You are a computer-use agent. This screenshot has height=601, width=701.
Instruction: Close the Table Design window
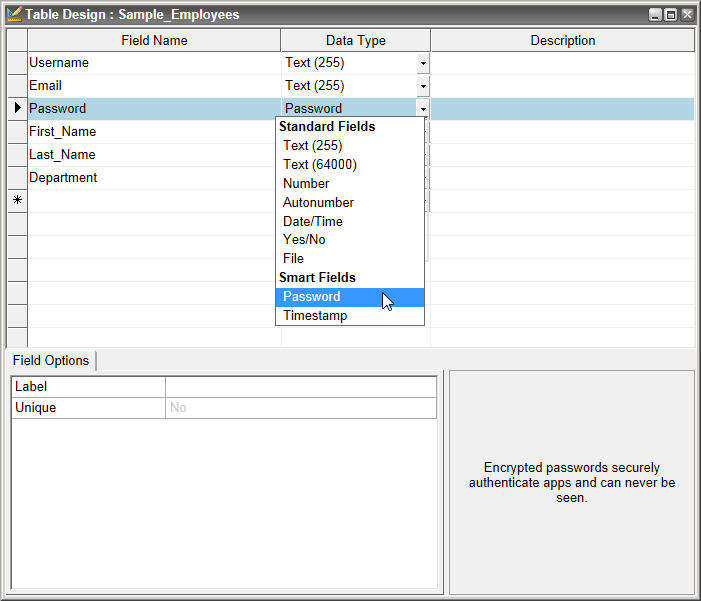(686, 15)
